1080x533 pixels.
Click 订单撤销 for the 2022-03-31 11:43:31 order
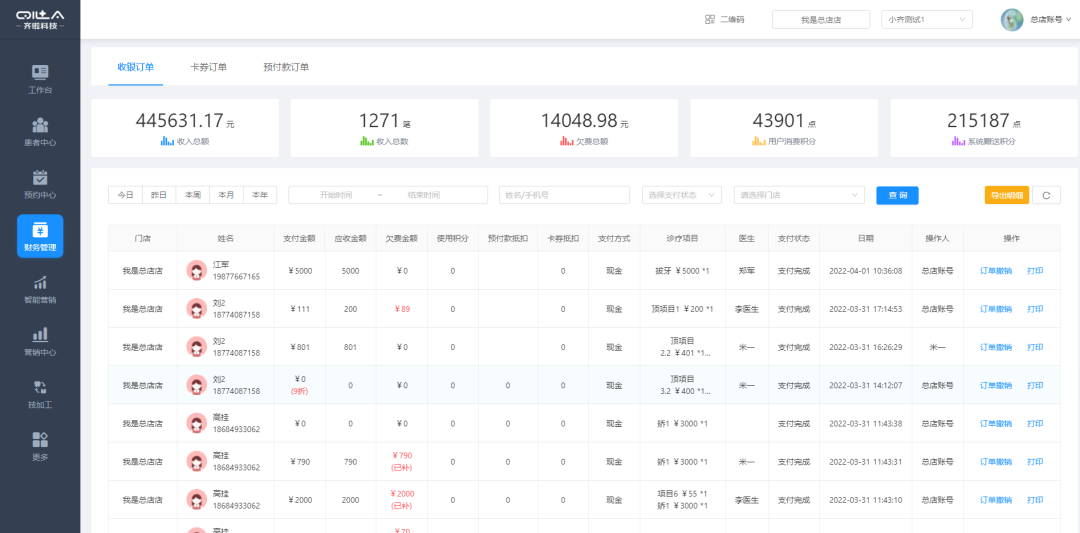pos(996,461)
